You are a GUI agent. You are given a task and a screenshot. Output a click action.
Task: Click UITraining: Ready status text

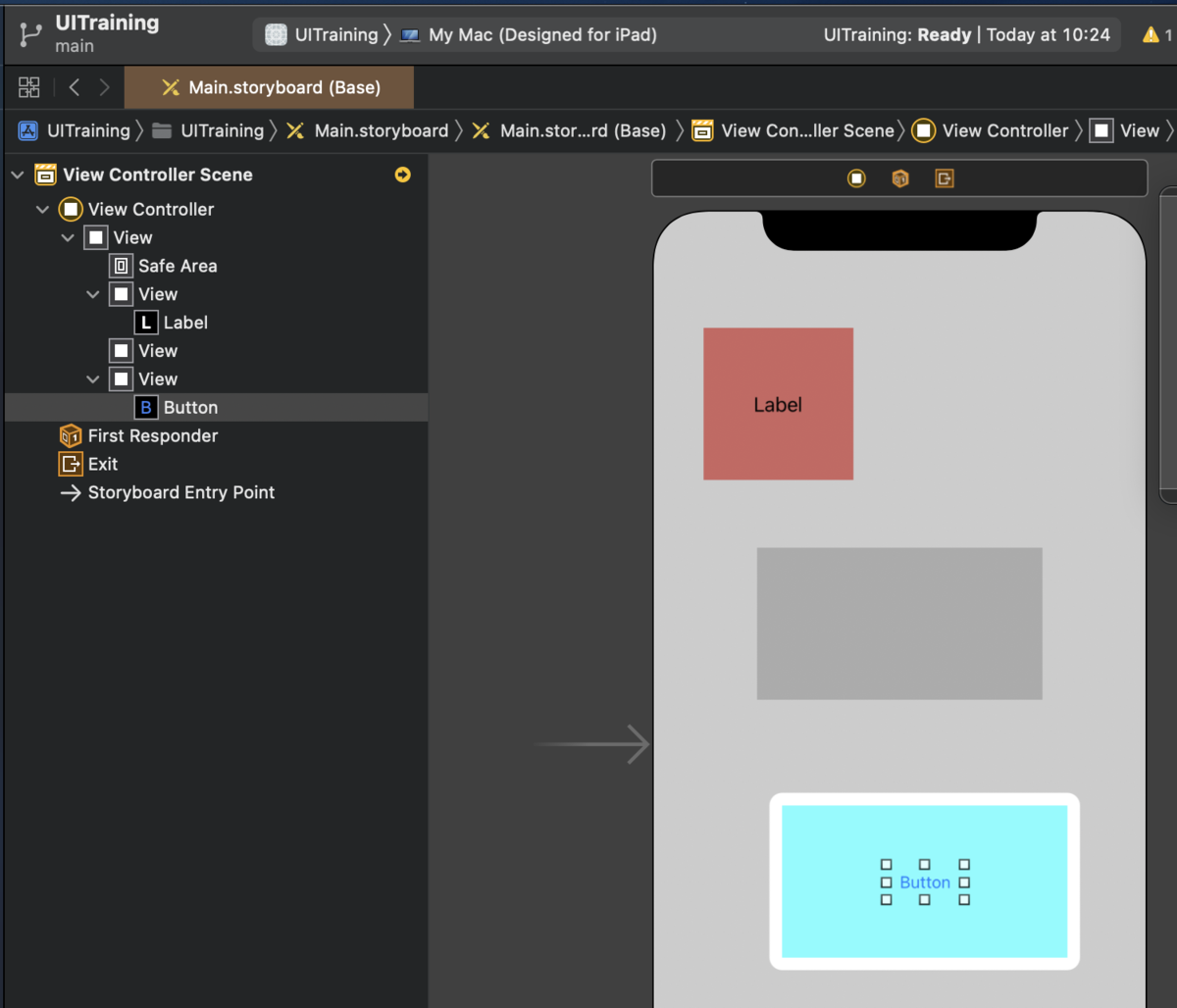click(x=897, y=34)
